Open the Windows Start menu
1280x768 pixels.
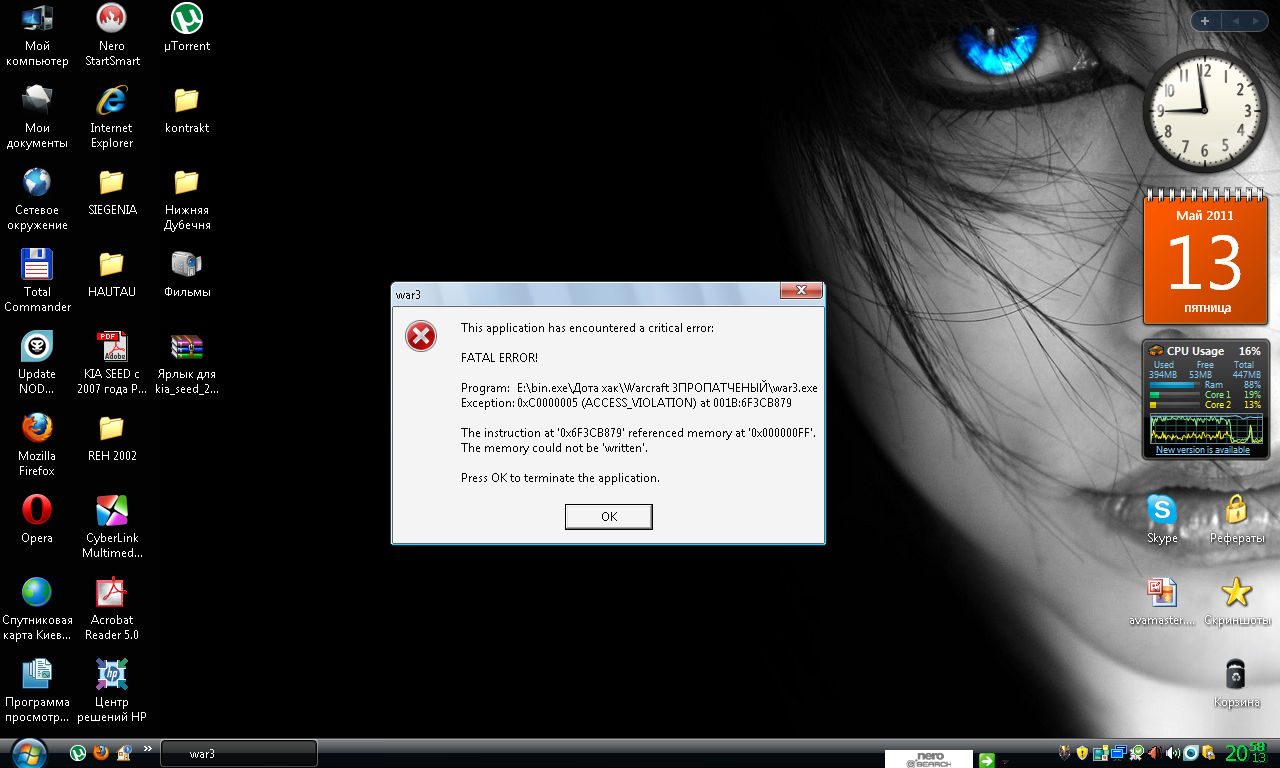coord(28,753)
